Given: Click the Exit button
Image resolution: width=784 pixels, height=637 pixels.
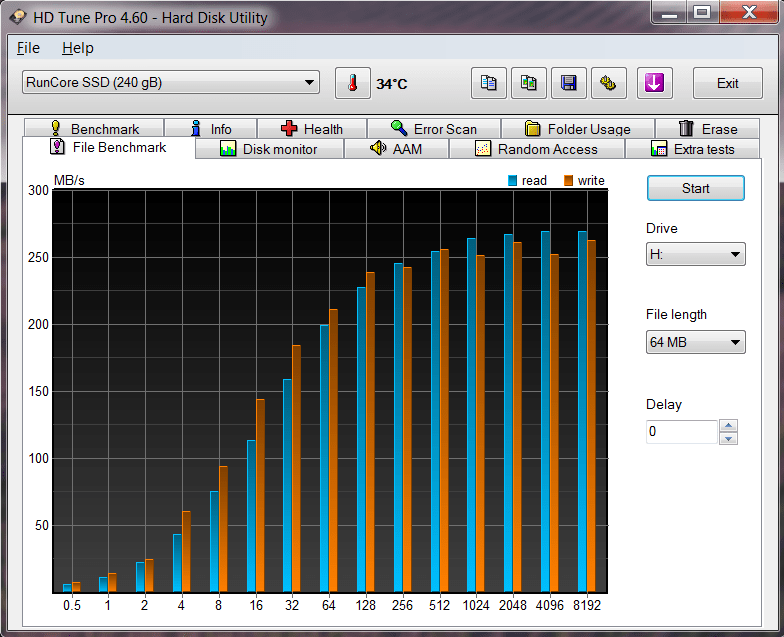Looking at the screenshot, I should pyautogui.click(x=728, y=83).
